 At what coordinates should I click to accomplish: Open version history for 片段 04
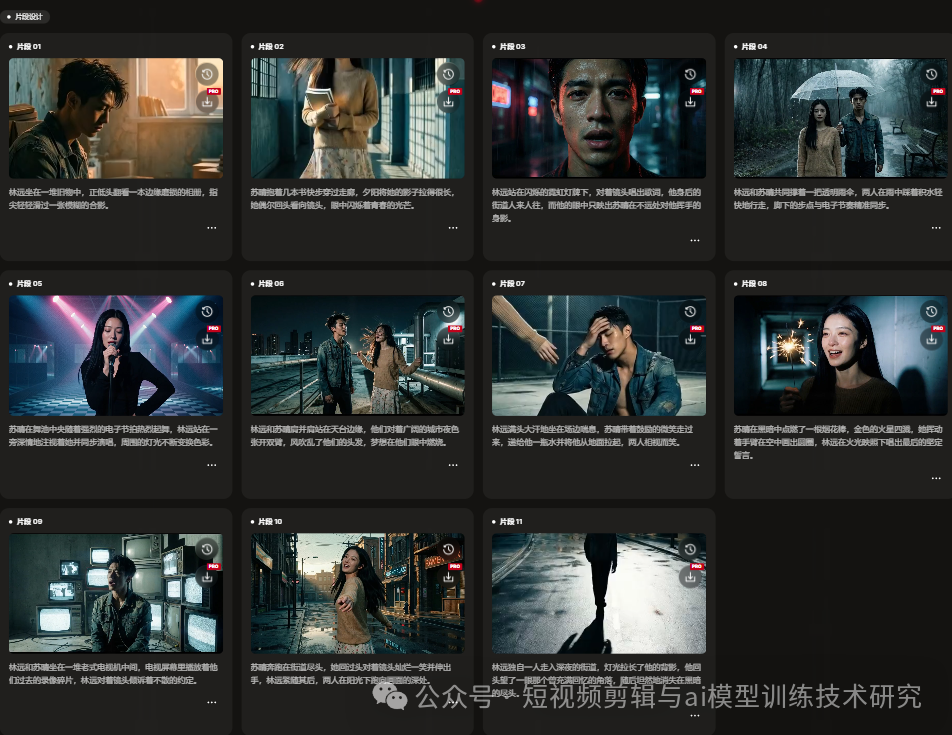(931, 74)
